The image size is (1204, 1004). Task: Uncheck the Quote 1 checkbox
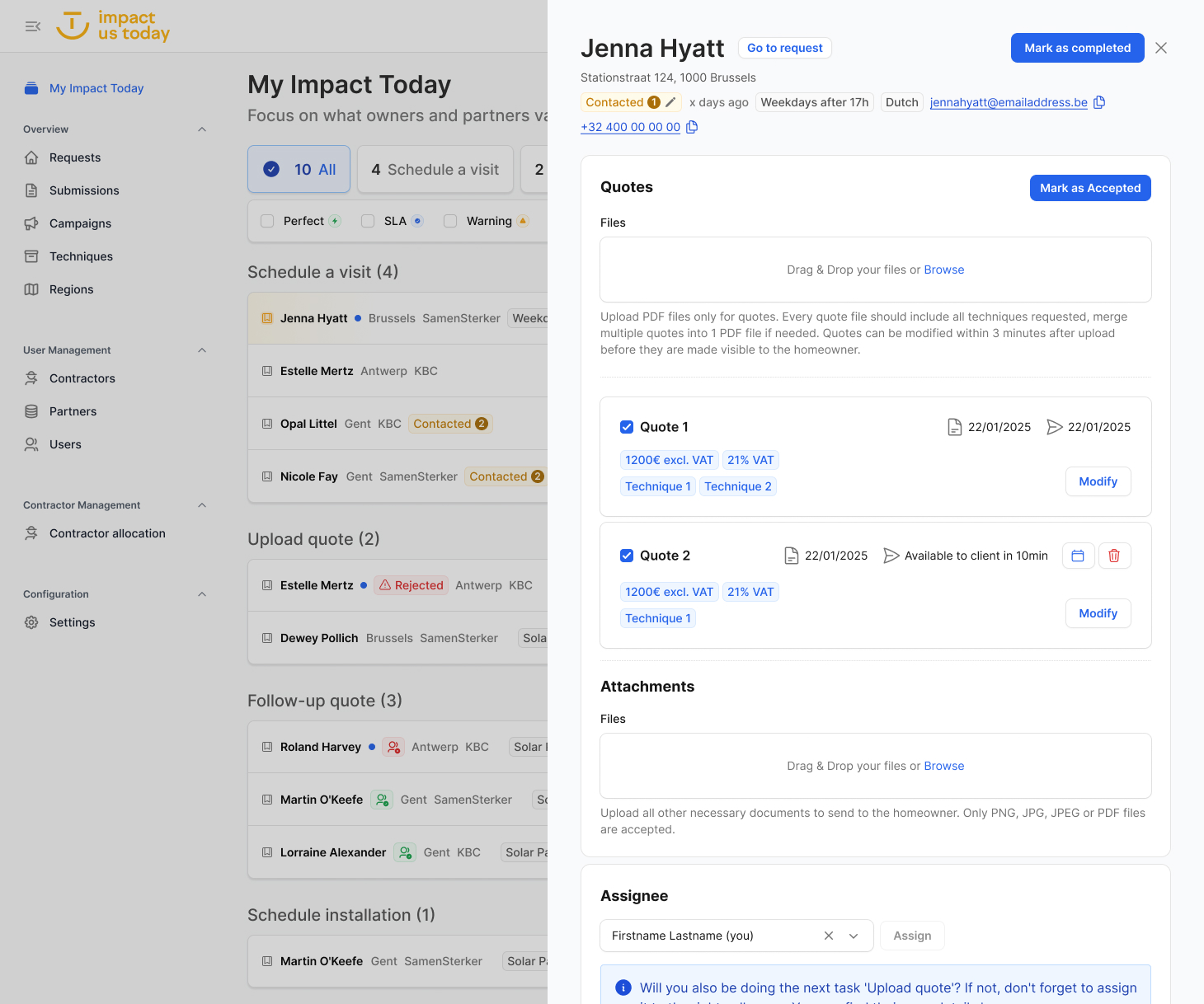(x=627, y=427)
